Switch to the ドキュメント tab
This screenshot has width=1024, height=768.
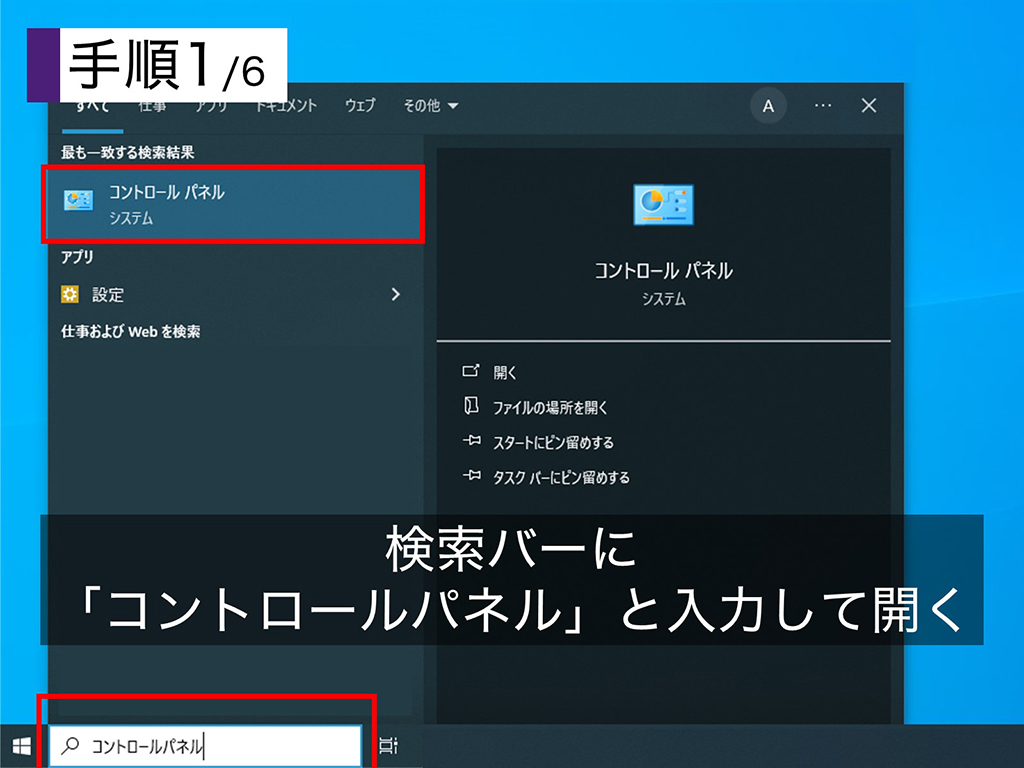[x=284, y=106]
